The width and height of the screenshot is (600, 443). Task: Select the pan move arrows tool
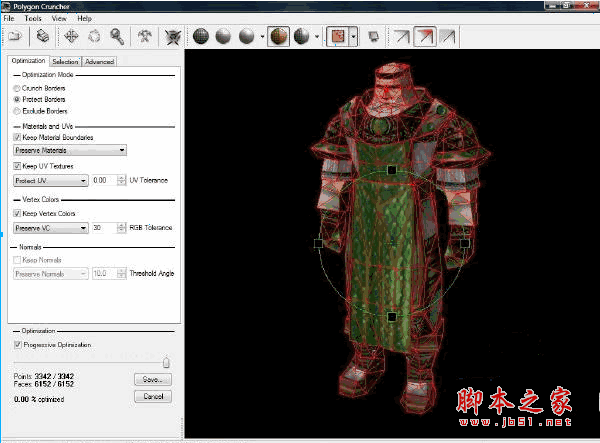[71, 36]
